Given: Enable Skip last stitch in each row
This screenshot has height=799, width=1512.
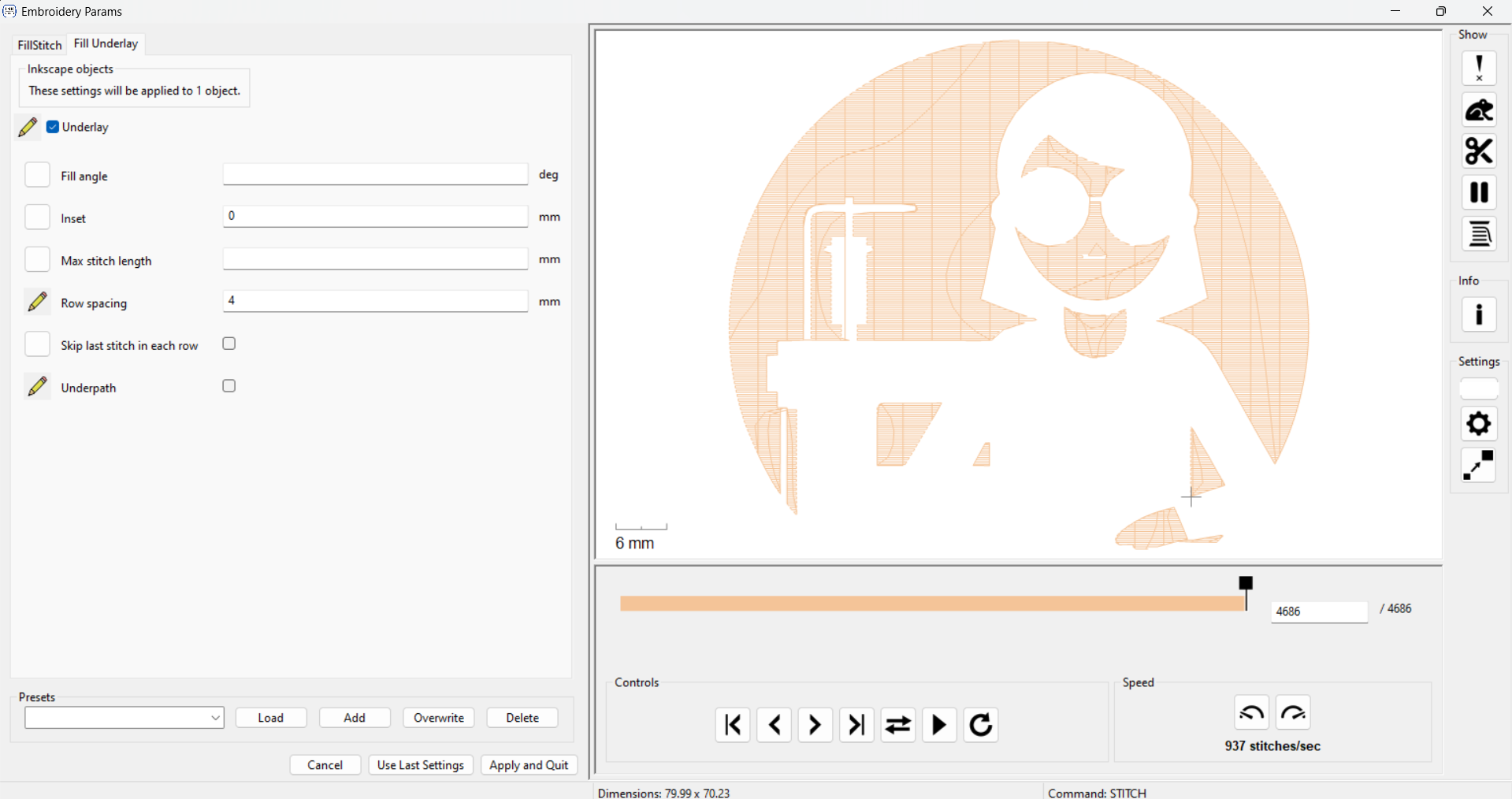Looking at the screenshot, I should pos(229,344).
